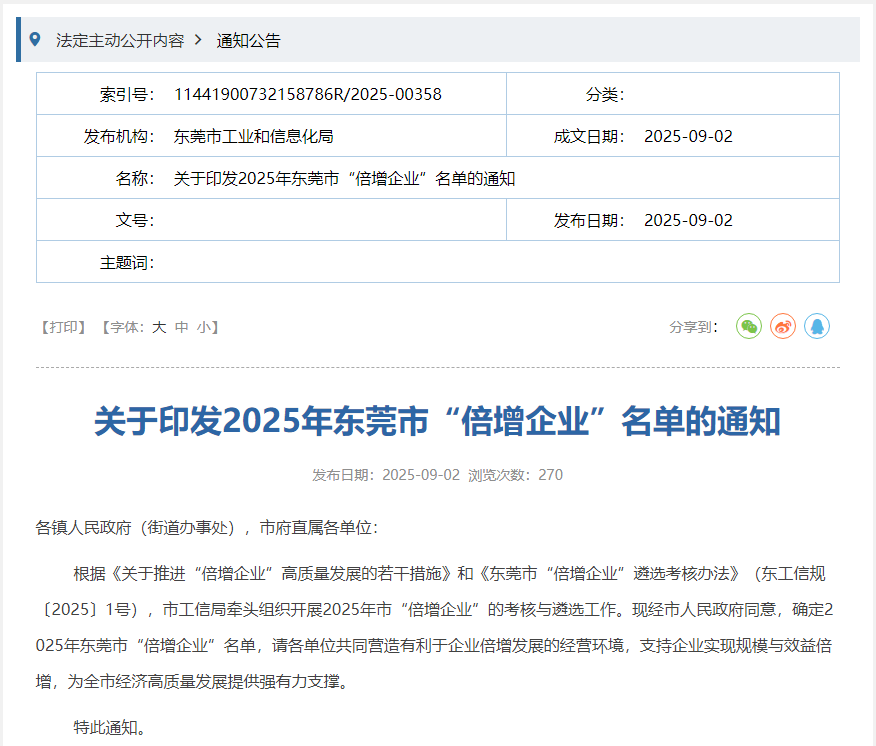Click the location pin icon in breadcrumb bar
The image size is (876, 746).
click(x=36, y=40)
